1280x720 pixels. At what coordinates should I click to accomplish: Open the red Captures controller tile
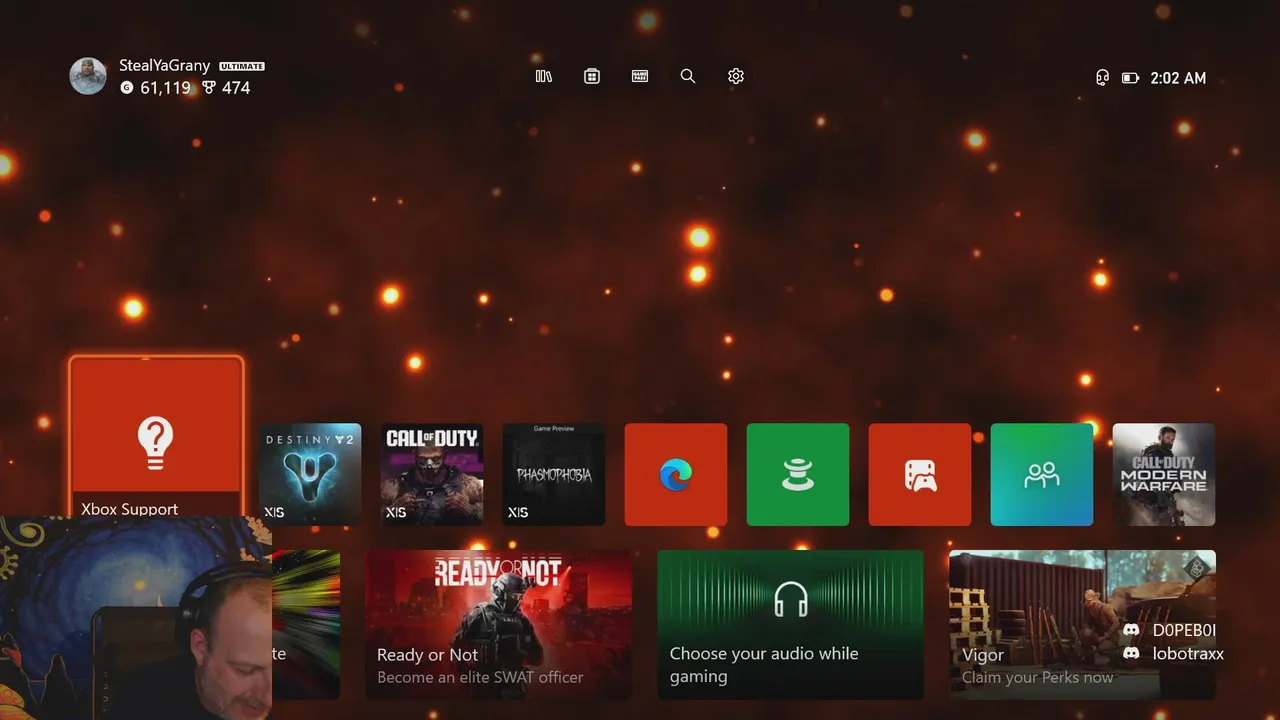(x=920, y=474)
